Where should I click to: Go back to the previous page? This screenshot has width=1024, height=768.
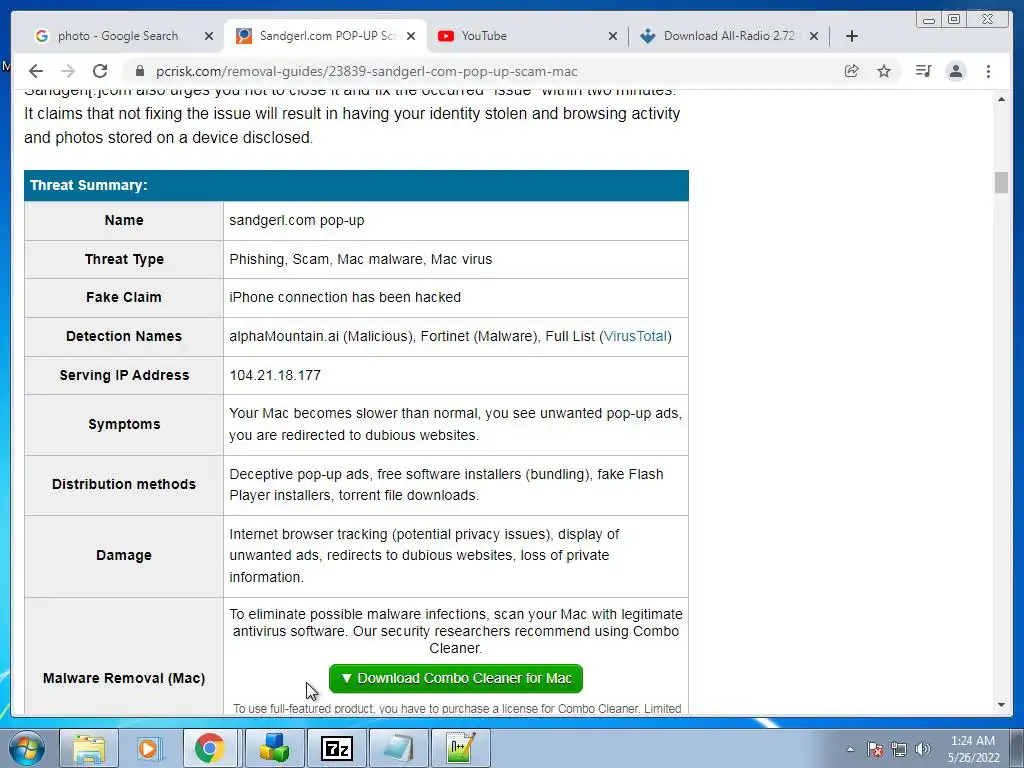[x=36, y=71]
